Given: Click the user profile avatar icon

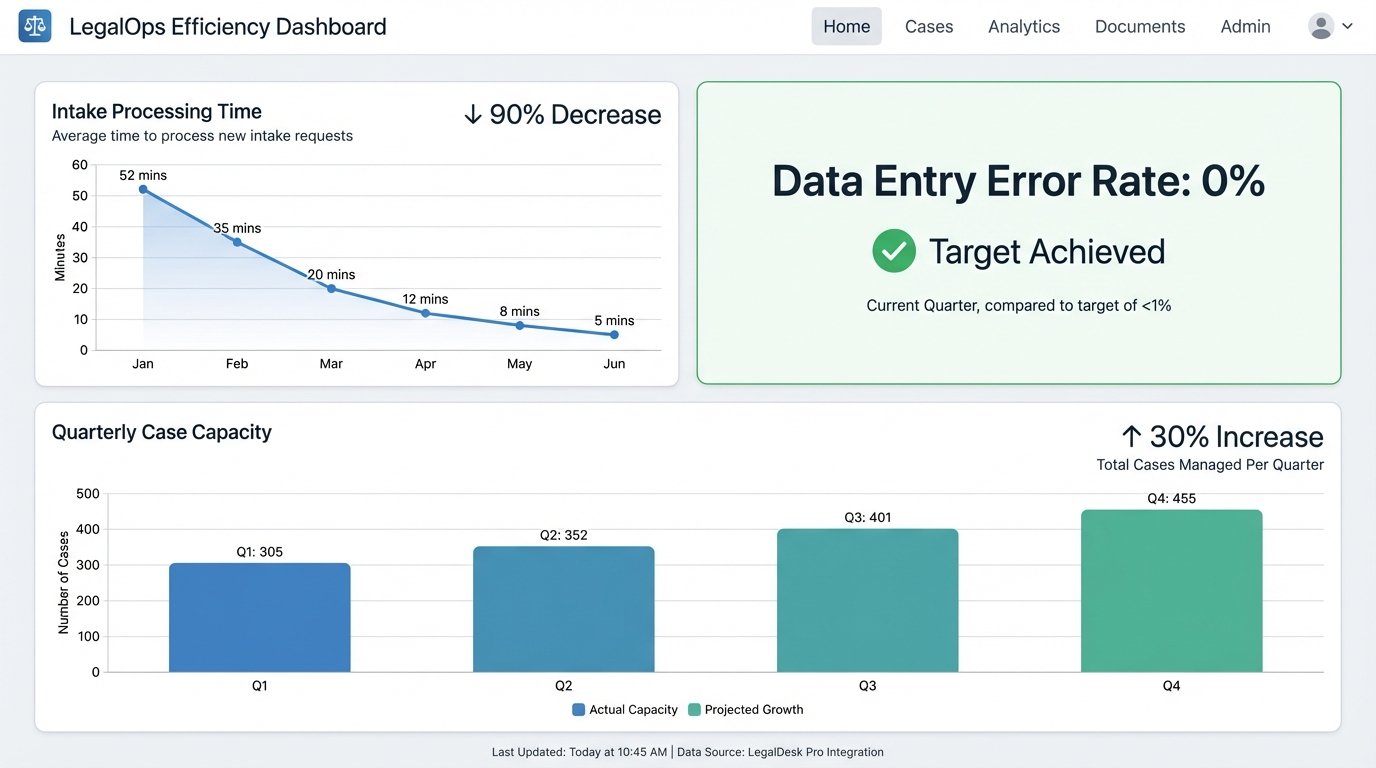Looking at the screenshot, I should pos(1320,25).
